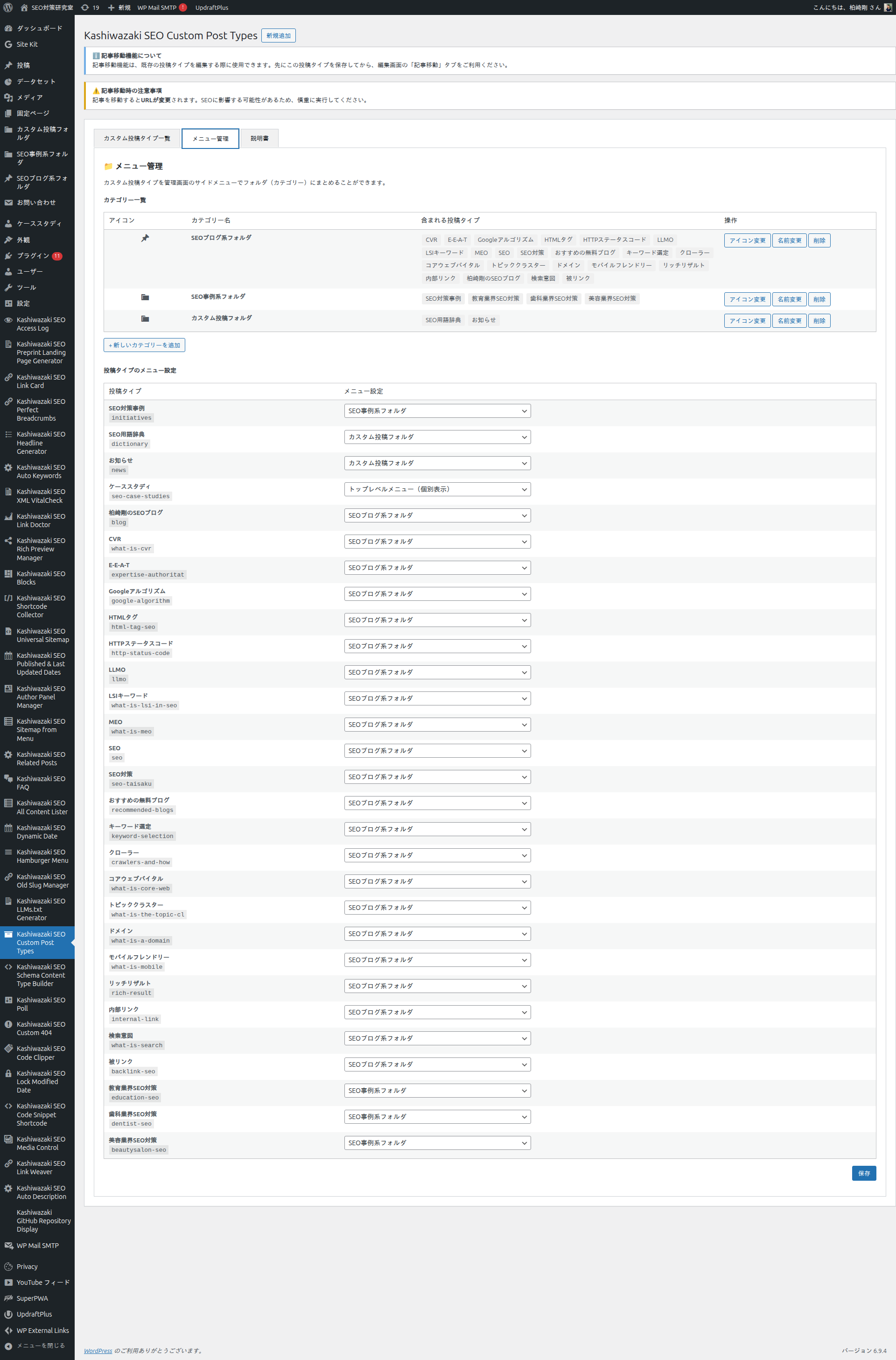Collapse sidebar with メニューを閉じる icon
This screenshot has width=896, height=1360.
pos(8,1346)
